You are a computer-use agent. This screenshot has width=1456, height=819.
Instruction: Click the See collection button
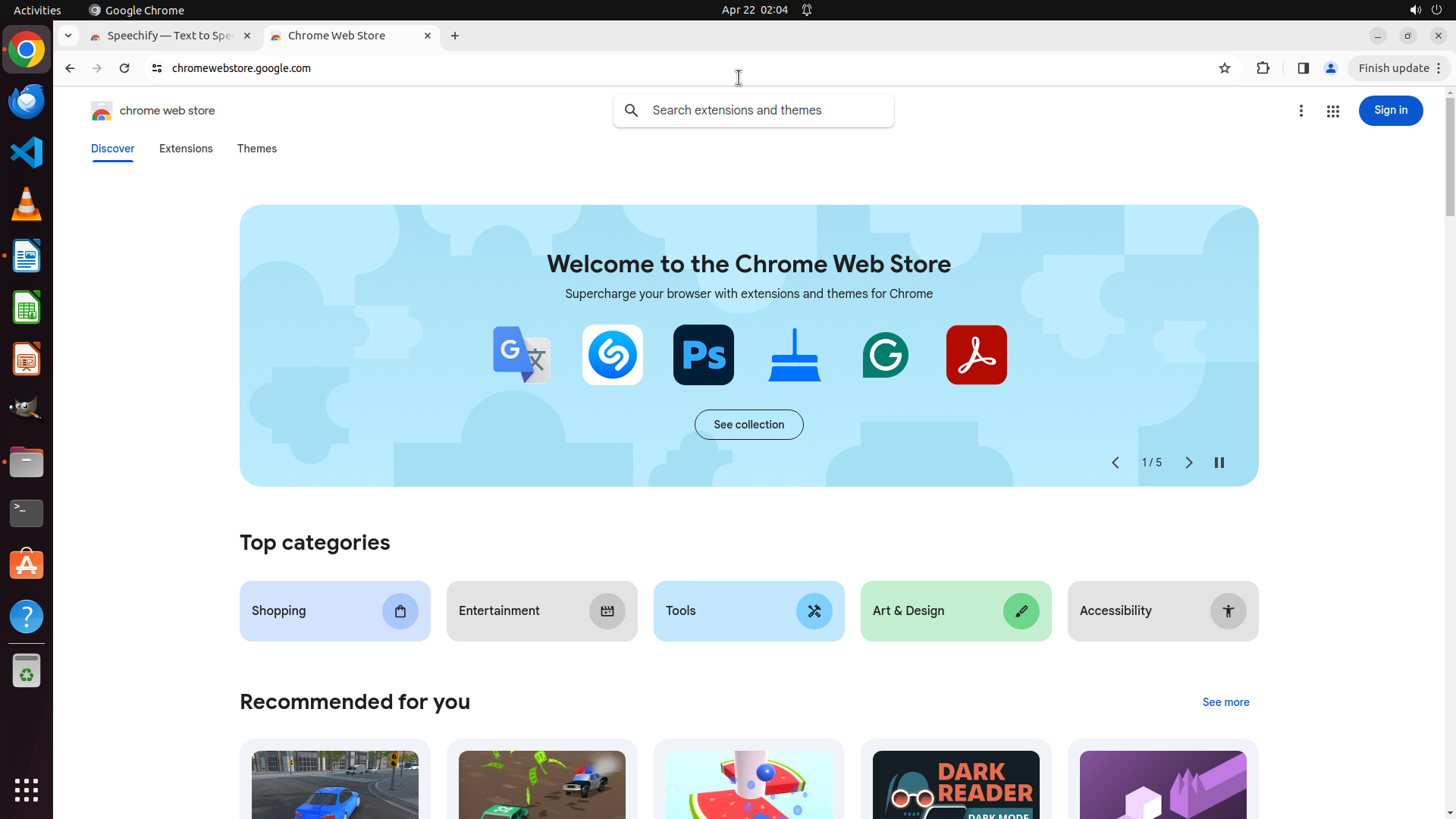pyautogui.click(x=748, y=425)
